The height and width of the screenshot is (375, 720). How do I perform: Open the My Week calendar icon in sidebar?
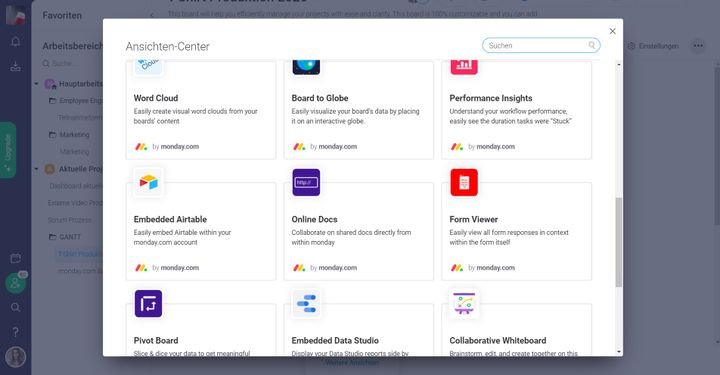pos(15,258)
